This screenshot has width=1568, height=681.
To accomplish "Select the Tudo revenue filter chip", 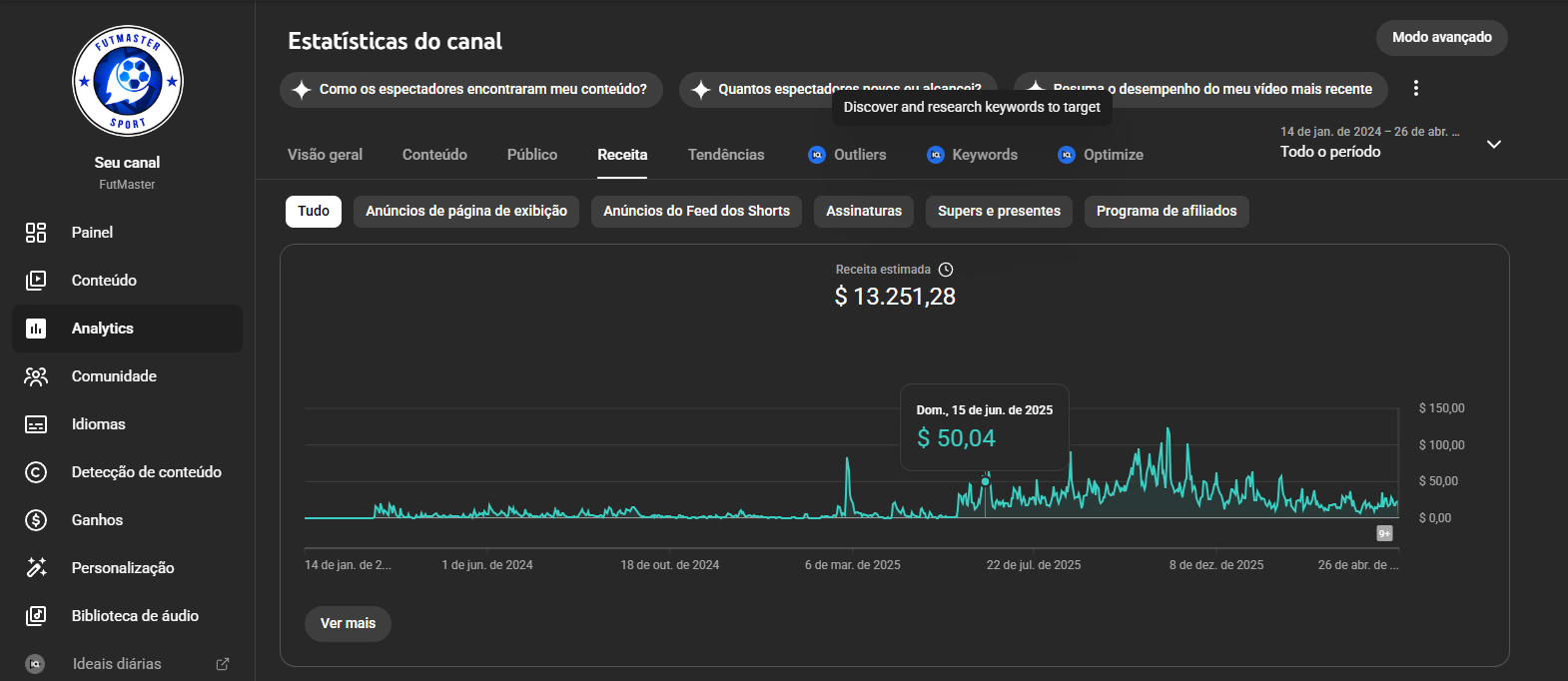I will coord(314,212).
